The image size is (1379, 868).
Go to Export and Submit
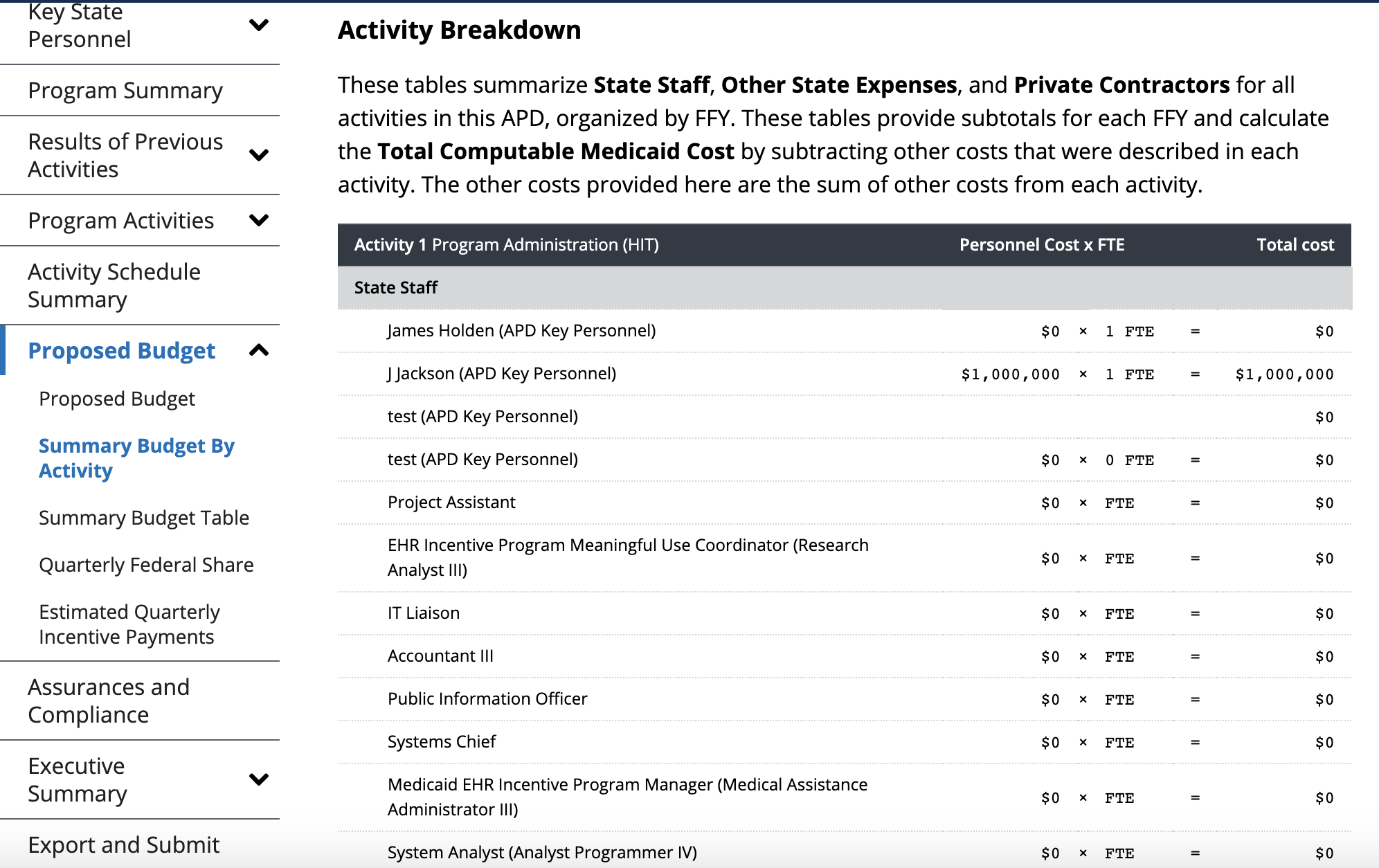pyautogui.click(x=123, y=844)
